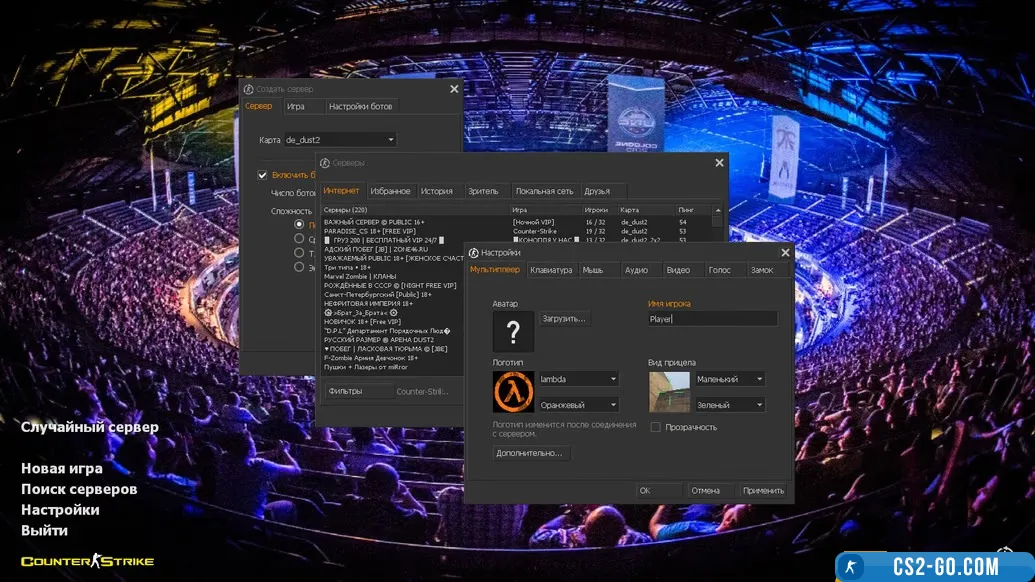Image resolution: width=1035 pixels, height=582 pixels.
Task: Enable the Прозрачность checkbox
Action: (655, 427)
